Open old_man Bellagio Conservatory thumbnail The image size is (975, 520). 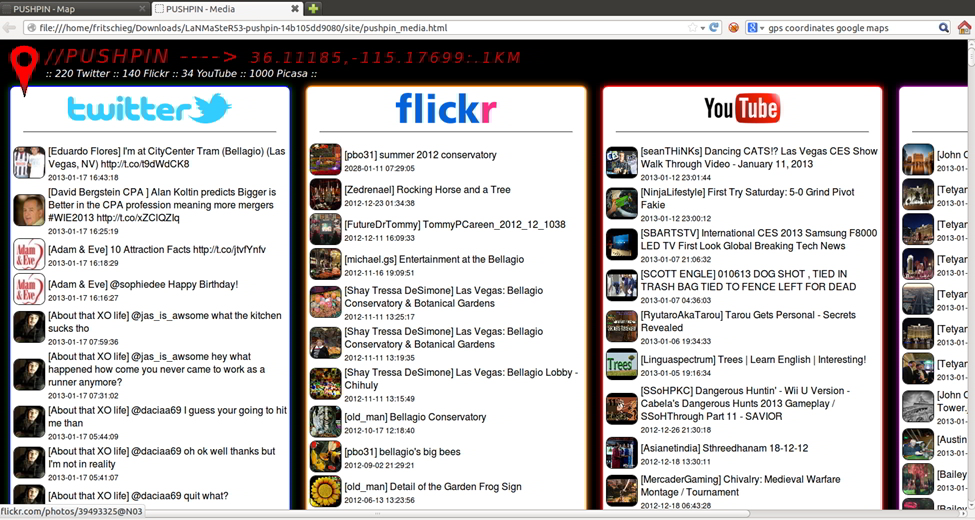(326, 421)
